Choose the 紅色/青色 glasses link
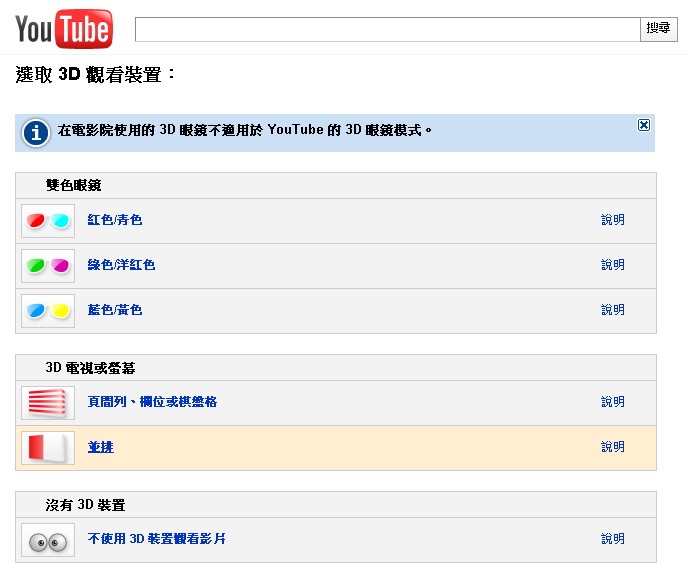This screenshot has height=570, width=688. coord(115,219)
